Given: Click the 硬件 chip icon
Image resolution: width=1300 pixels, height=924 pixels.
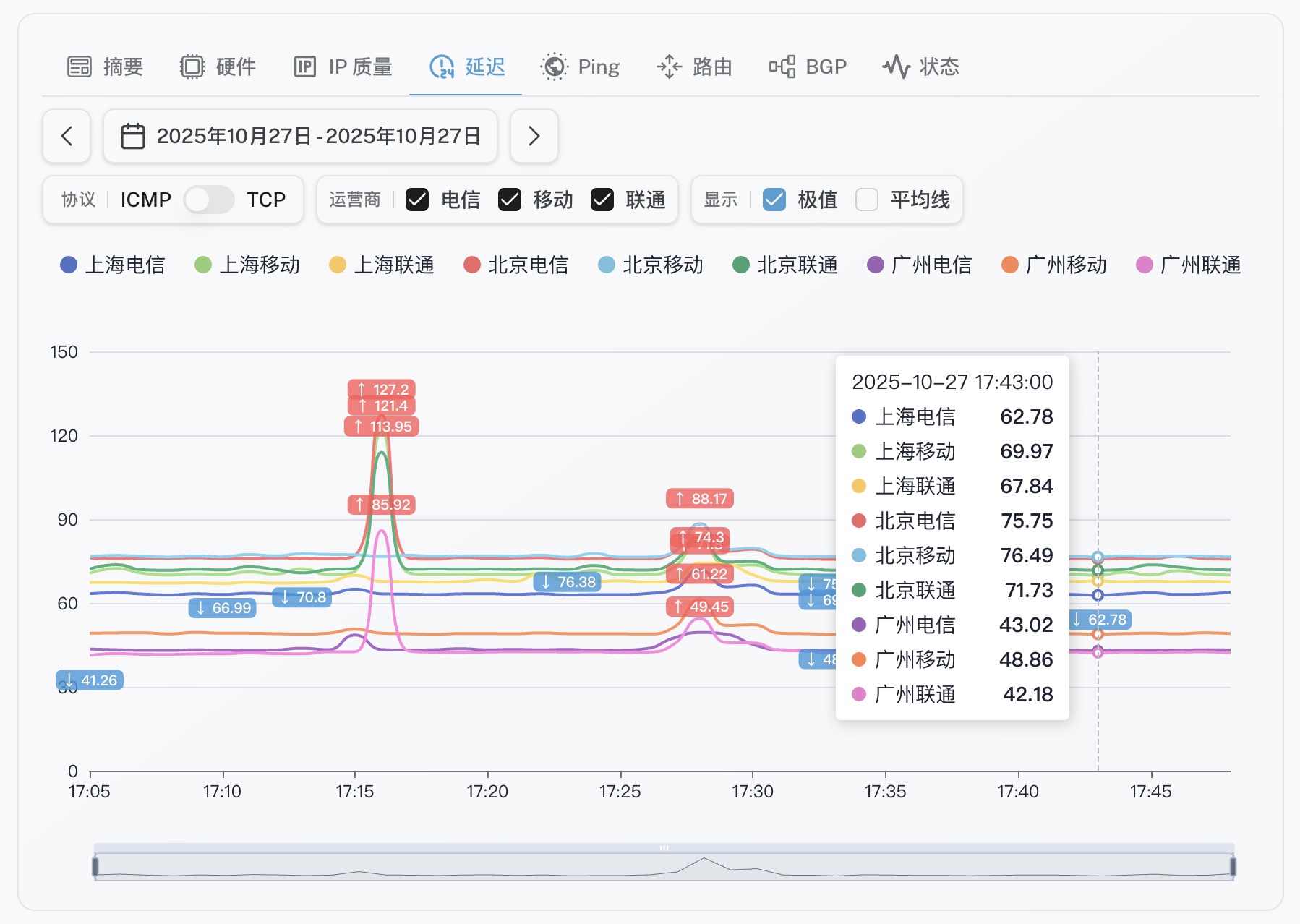Looking at the screenshot, I should tap(192, 66).
